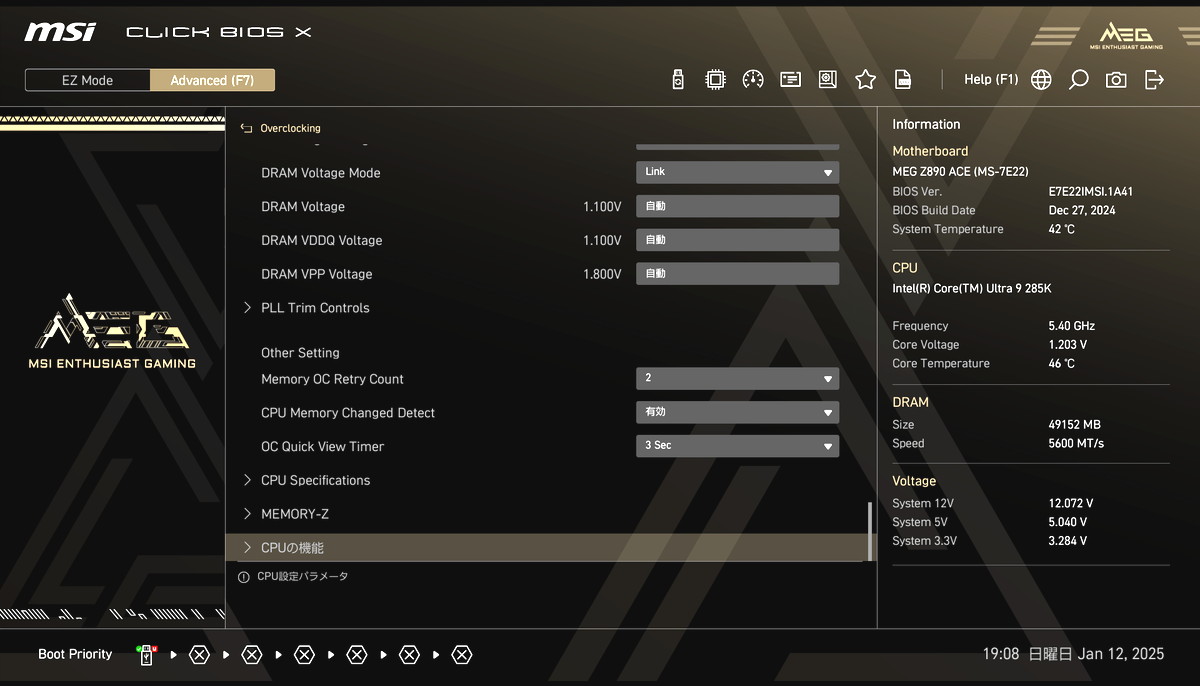Go back using the Overclocking return arrow

247,128
